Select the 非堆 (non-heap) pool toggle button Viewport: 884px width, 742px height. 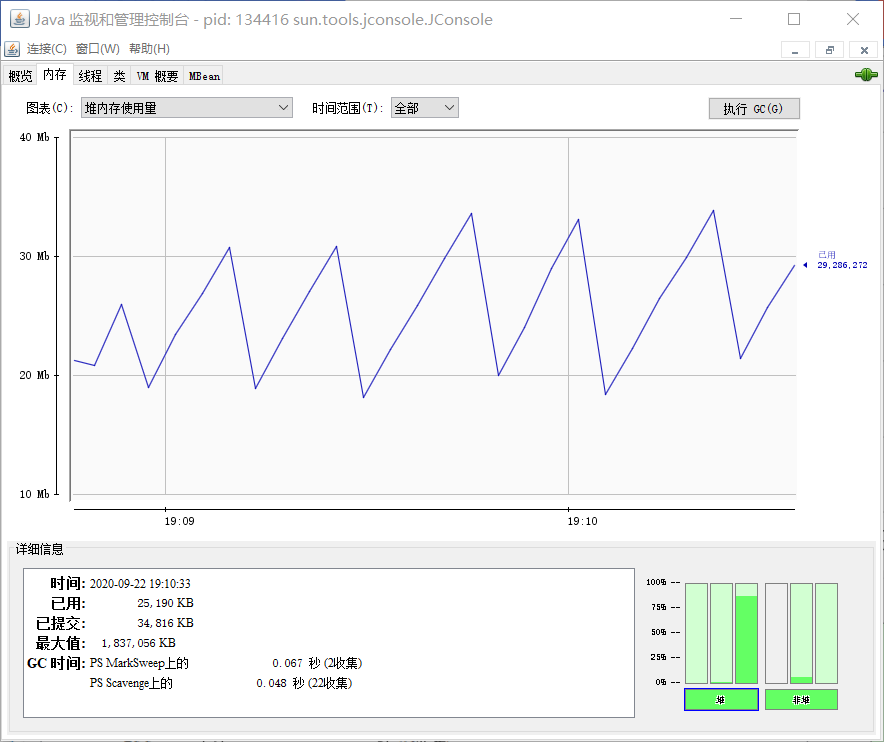point(801,700)
